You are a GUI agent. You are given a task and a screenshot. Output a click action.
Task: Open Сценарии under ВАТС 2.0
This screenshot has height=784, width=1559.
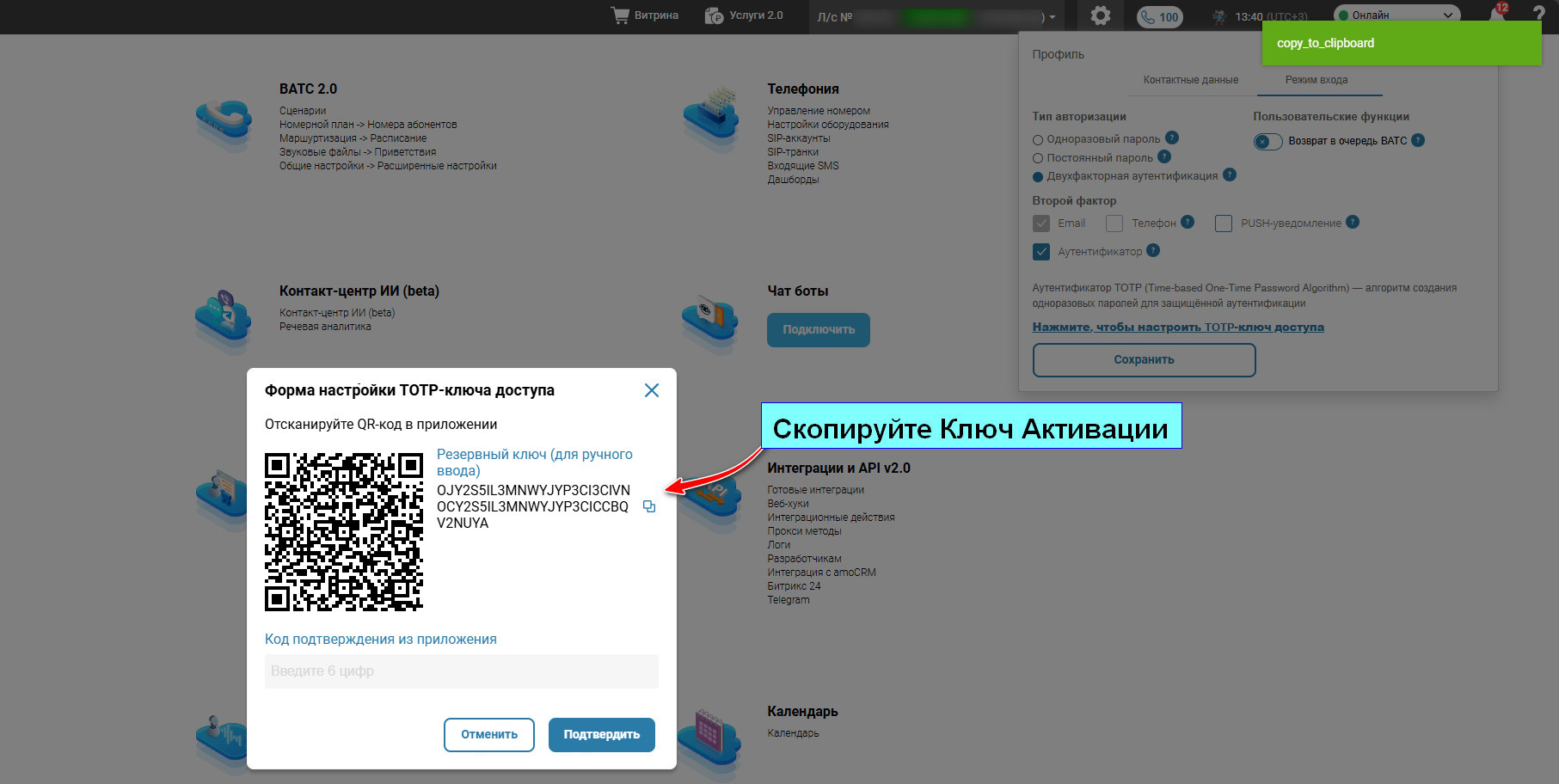click(303, 111)
